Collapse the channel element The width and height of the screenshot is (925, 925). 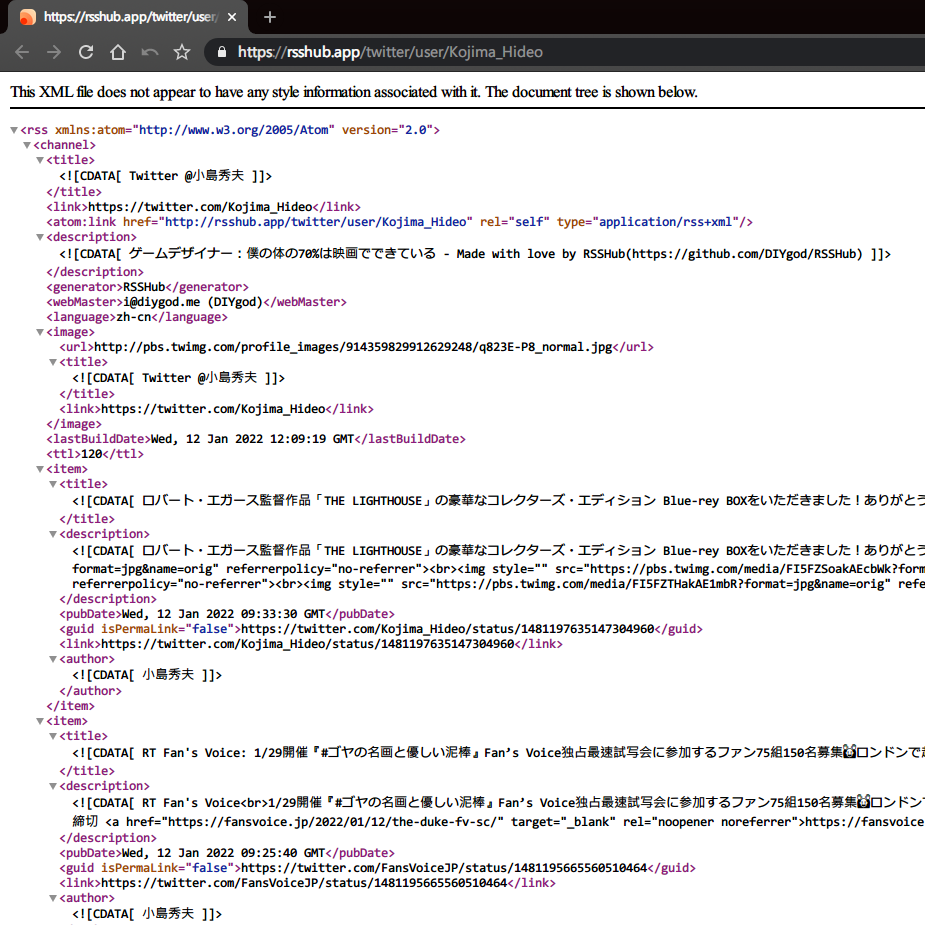27,144
